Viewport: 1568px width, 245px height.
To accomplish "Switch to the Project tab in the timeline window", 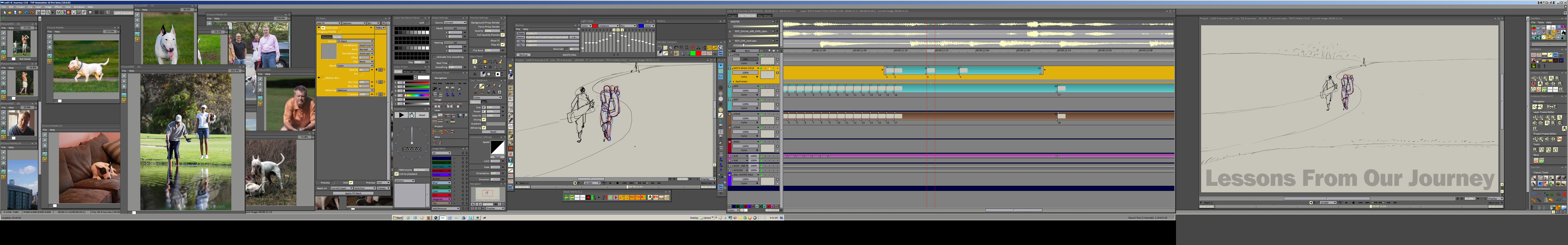I will pyautogui.click(x=733, y=16).
